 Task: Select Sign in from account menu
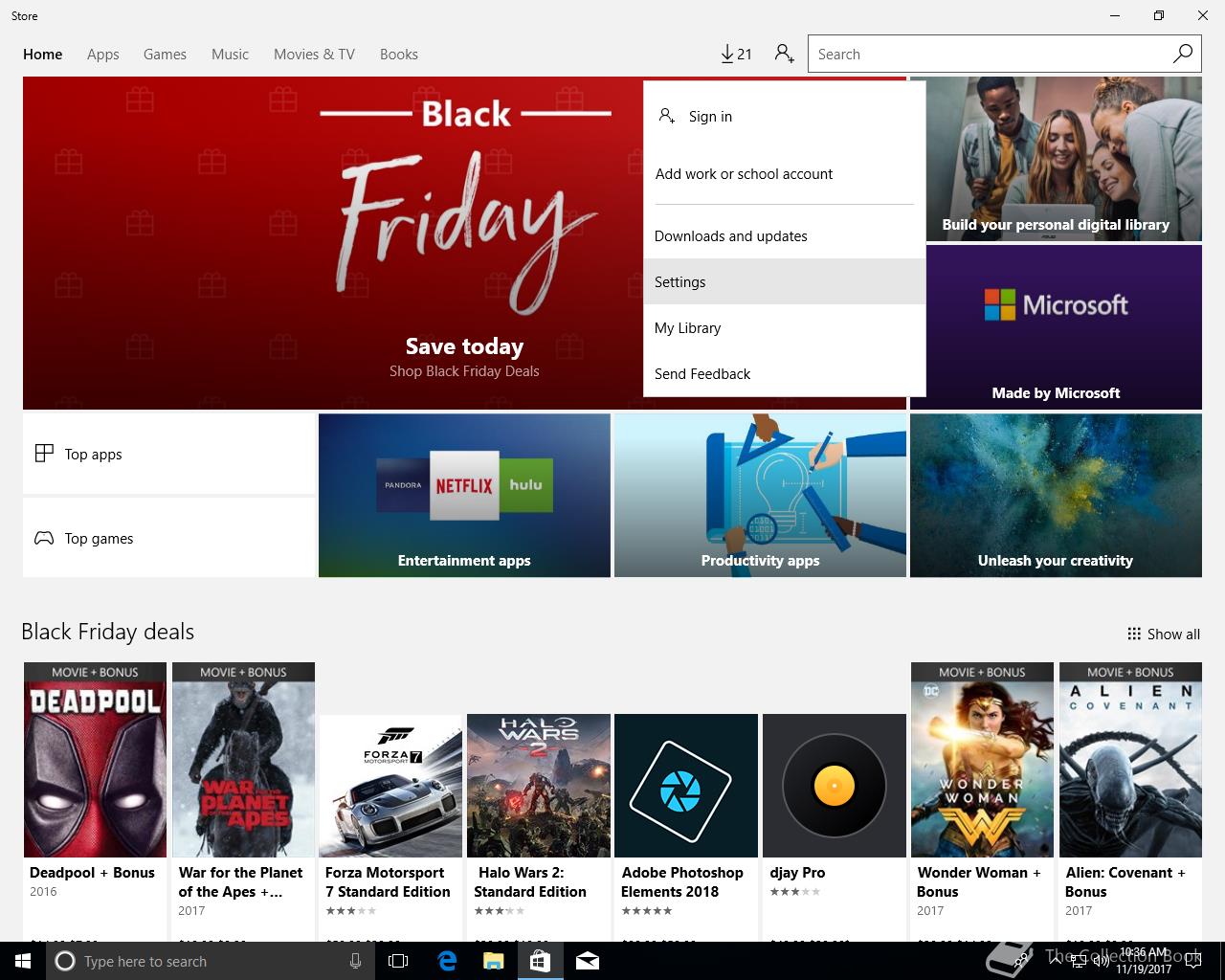click(x=785, y=116)
